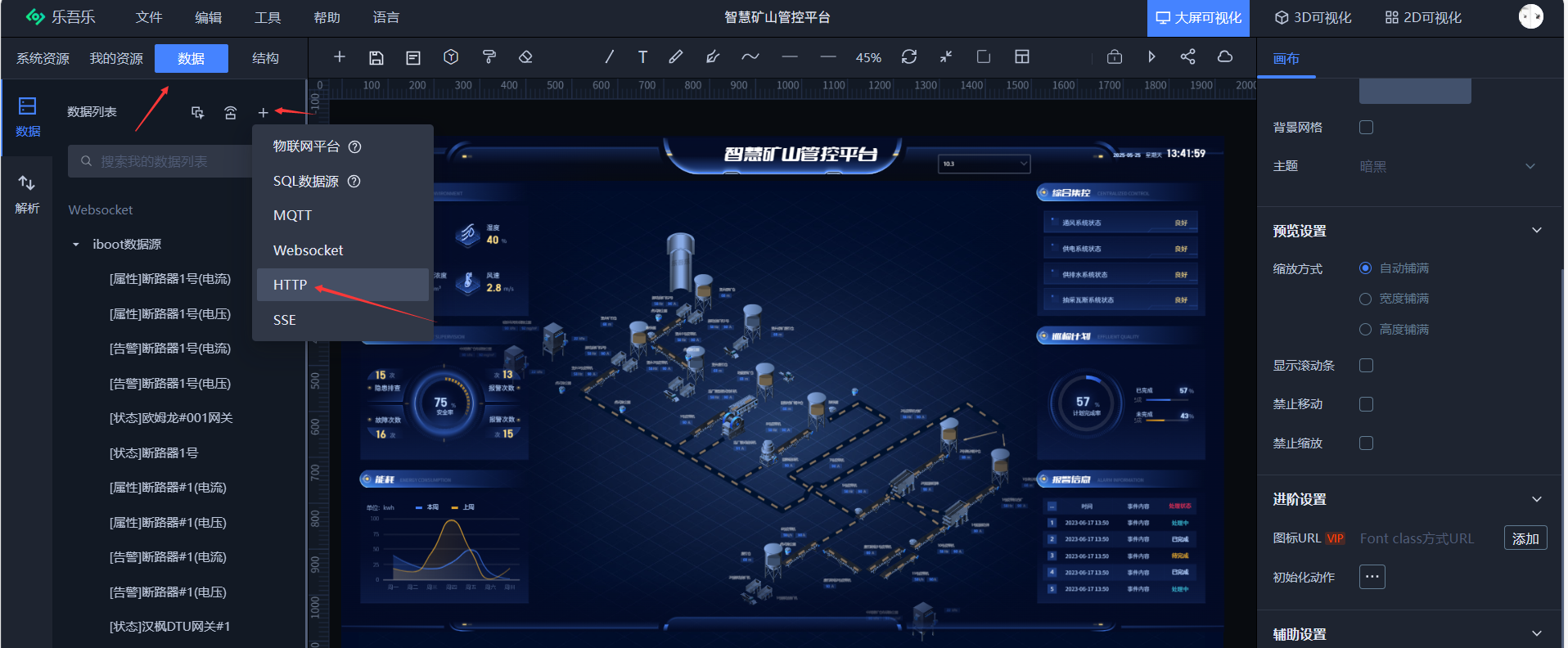
Task: Toggle the 显示滚动条 checkbox
Action: 1366,366
